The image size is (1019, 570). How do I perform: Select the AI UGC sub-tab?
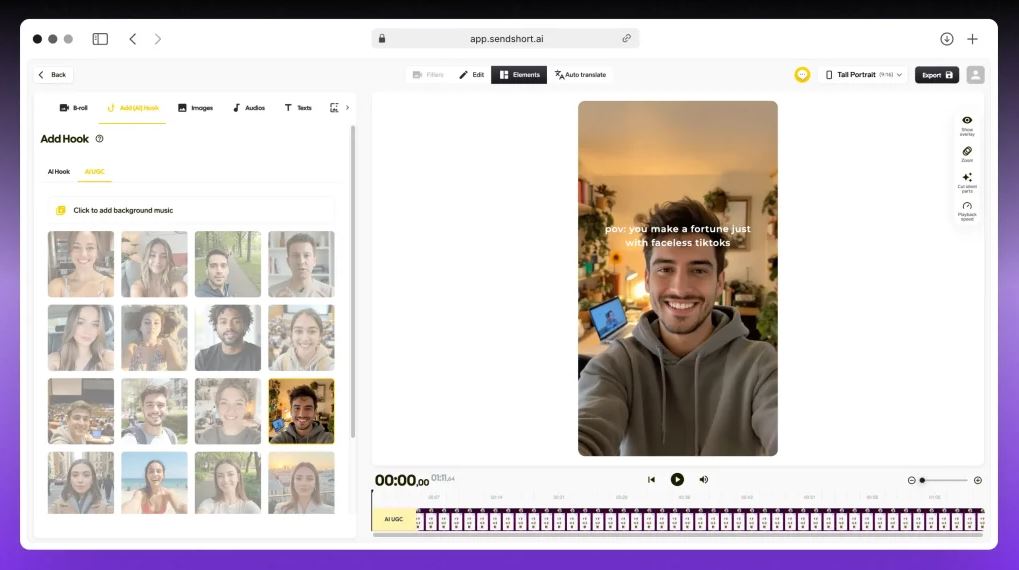95,172
